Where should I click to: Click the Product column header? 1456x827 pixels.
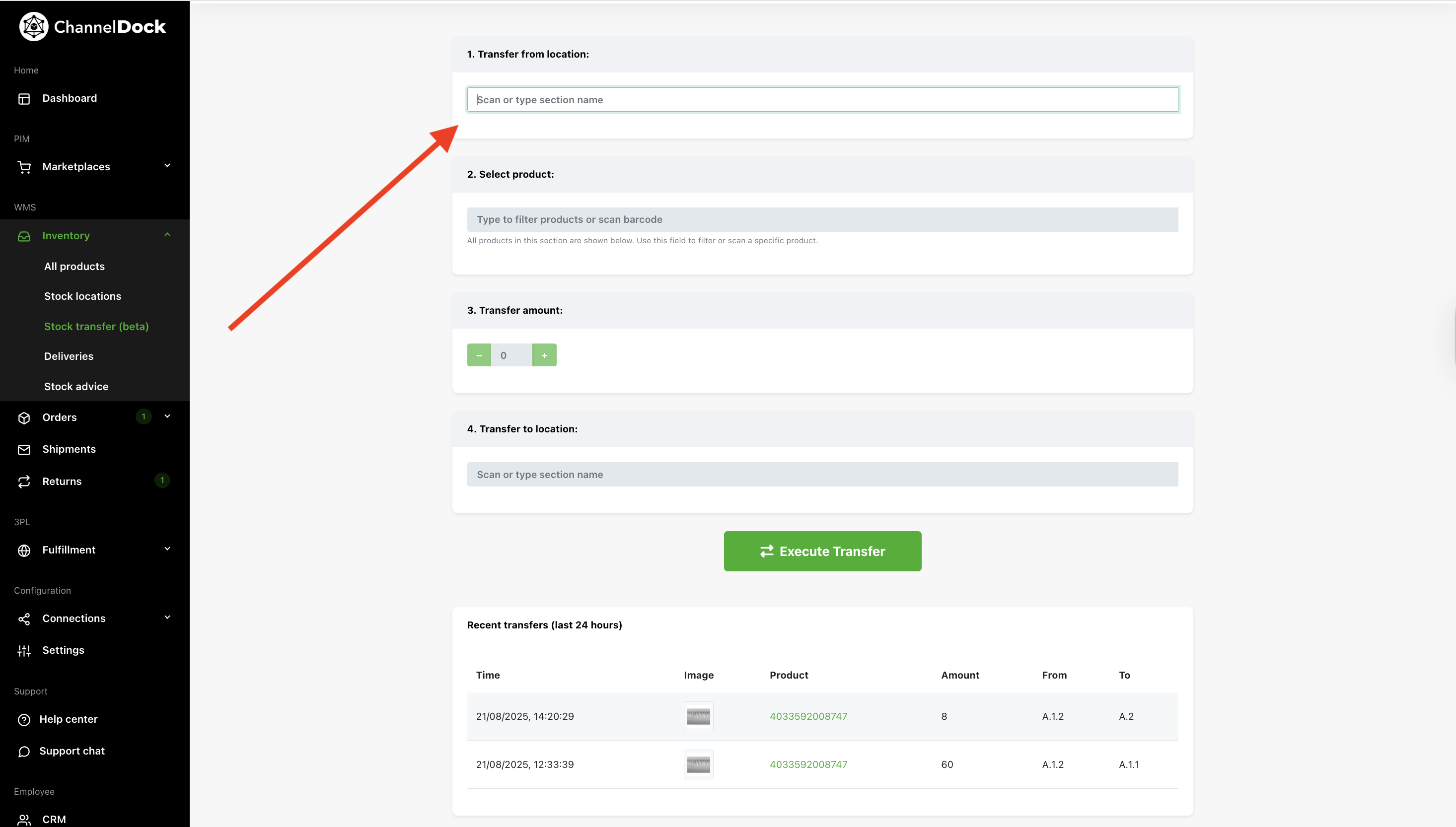(789, 675)
